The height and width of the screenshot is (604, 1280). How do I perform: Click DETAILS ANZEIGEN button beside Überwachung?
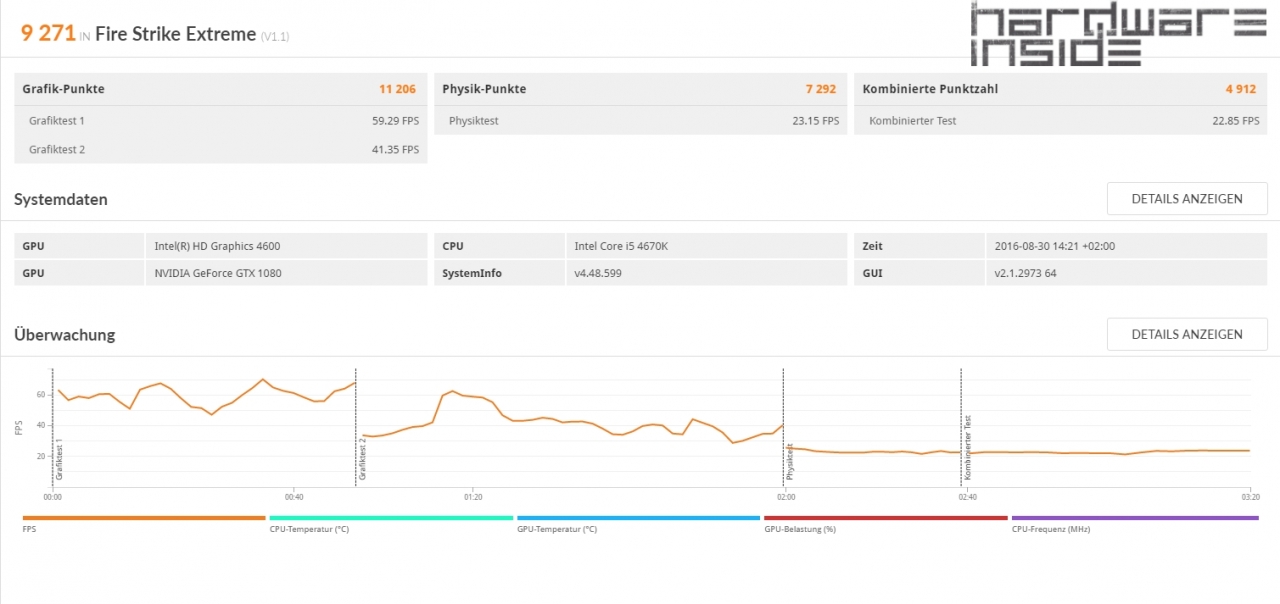click(x=1187, y=335)
